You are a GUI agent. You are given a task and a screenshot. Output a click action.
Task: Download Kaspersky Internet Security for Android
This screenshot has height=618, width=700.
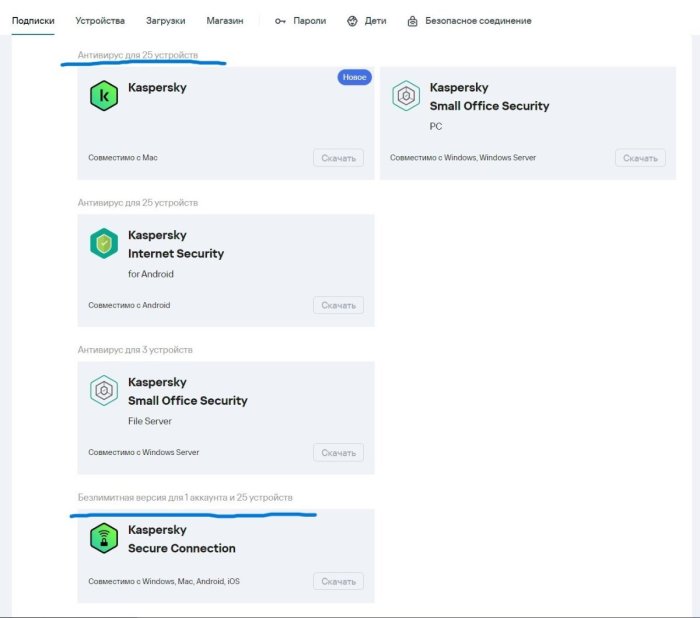pos(338,305)
